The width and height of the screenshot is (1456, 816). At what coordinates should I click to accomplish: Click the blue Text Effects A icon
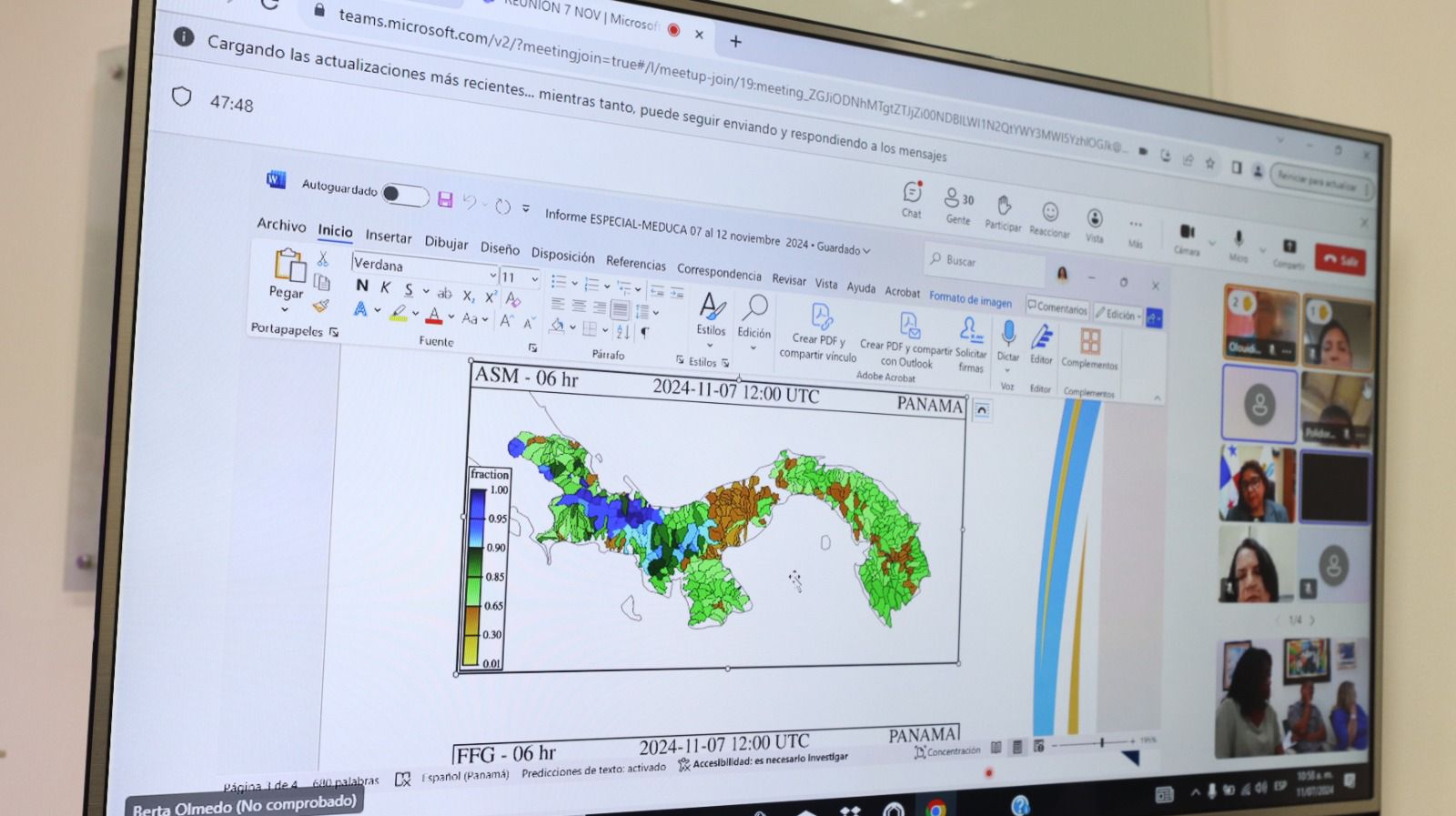point(360,309)
